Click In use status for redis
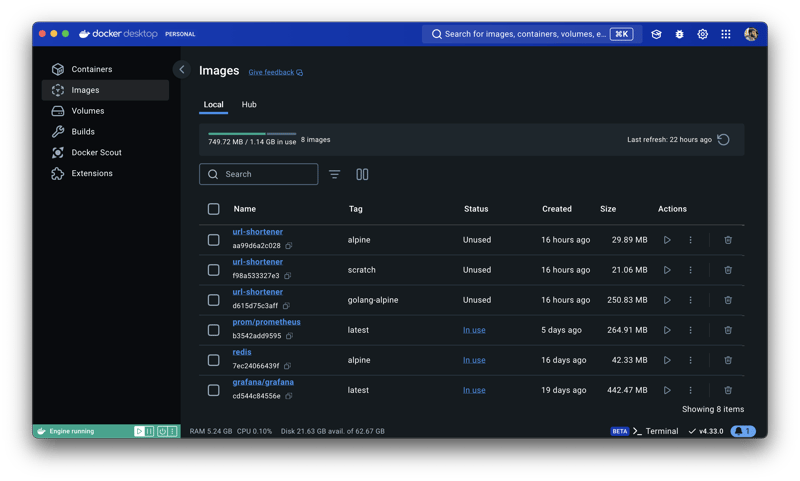 474,360
